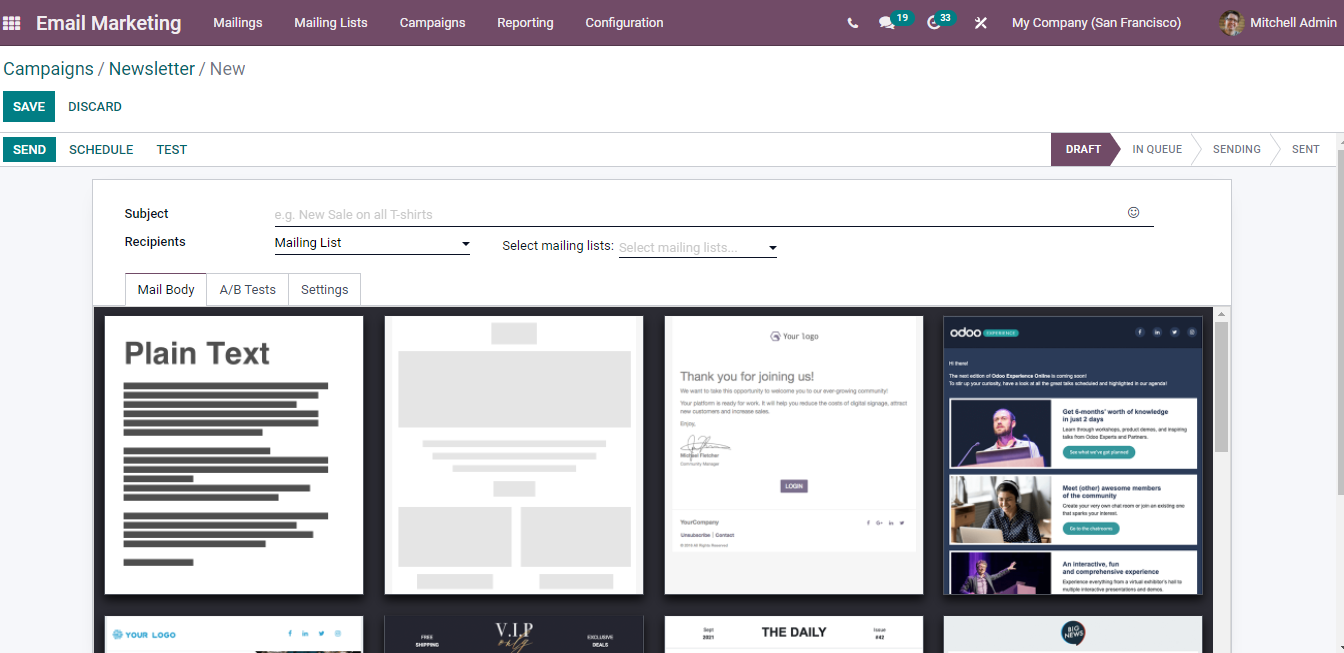Click the debug tools wrench icon

pyautogui.click(x=980, y=23)
